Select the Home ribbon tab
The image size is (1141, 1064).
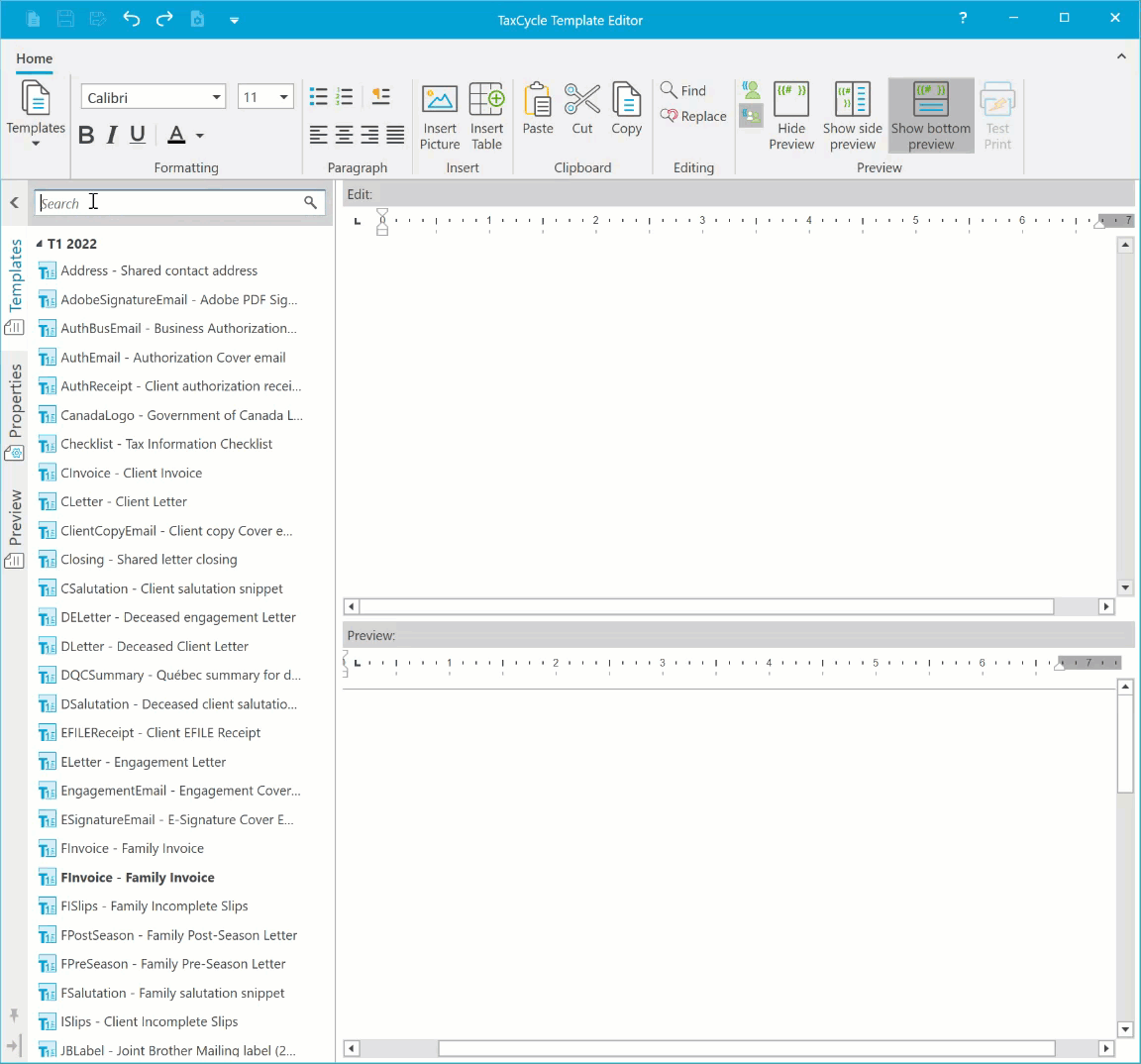(35, 59)
